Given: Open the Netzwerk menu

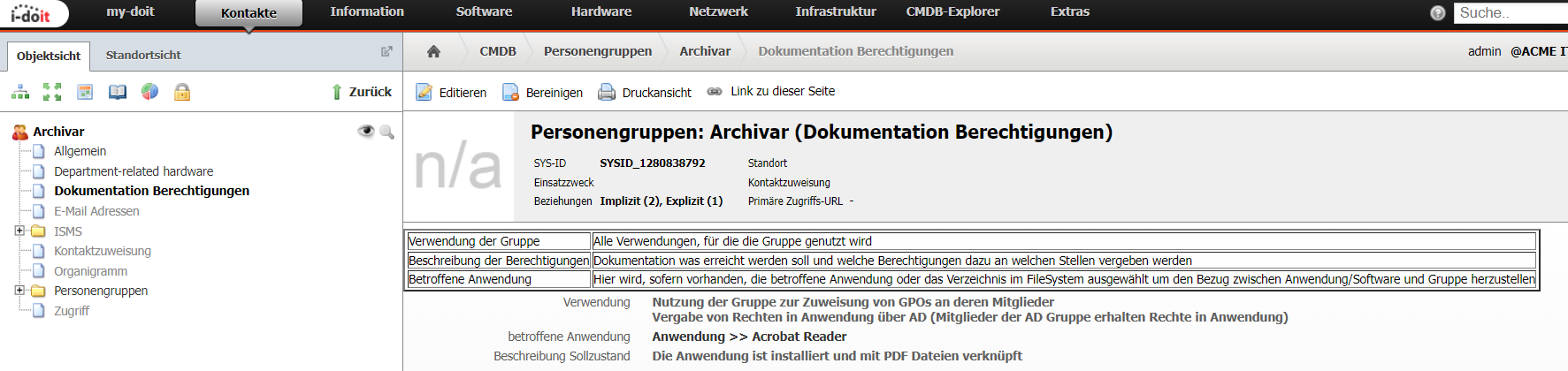Looking at the screenshot, I should [x=718, y=11].
